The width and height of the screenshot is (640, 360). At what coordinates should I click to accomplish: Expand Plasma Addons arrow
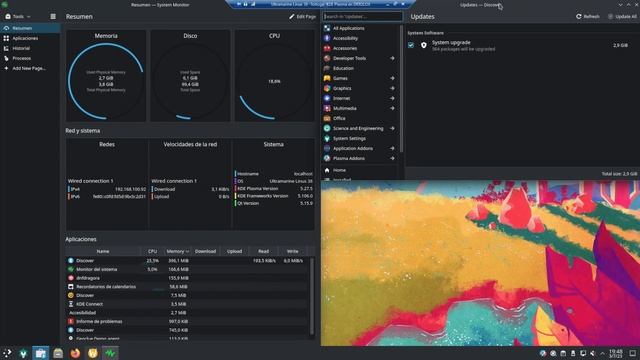click(x=392, y=158)
